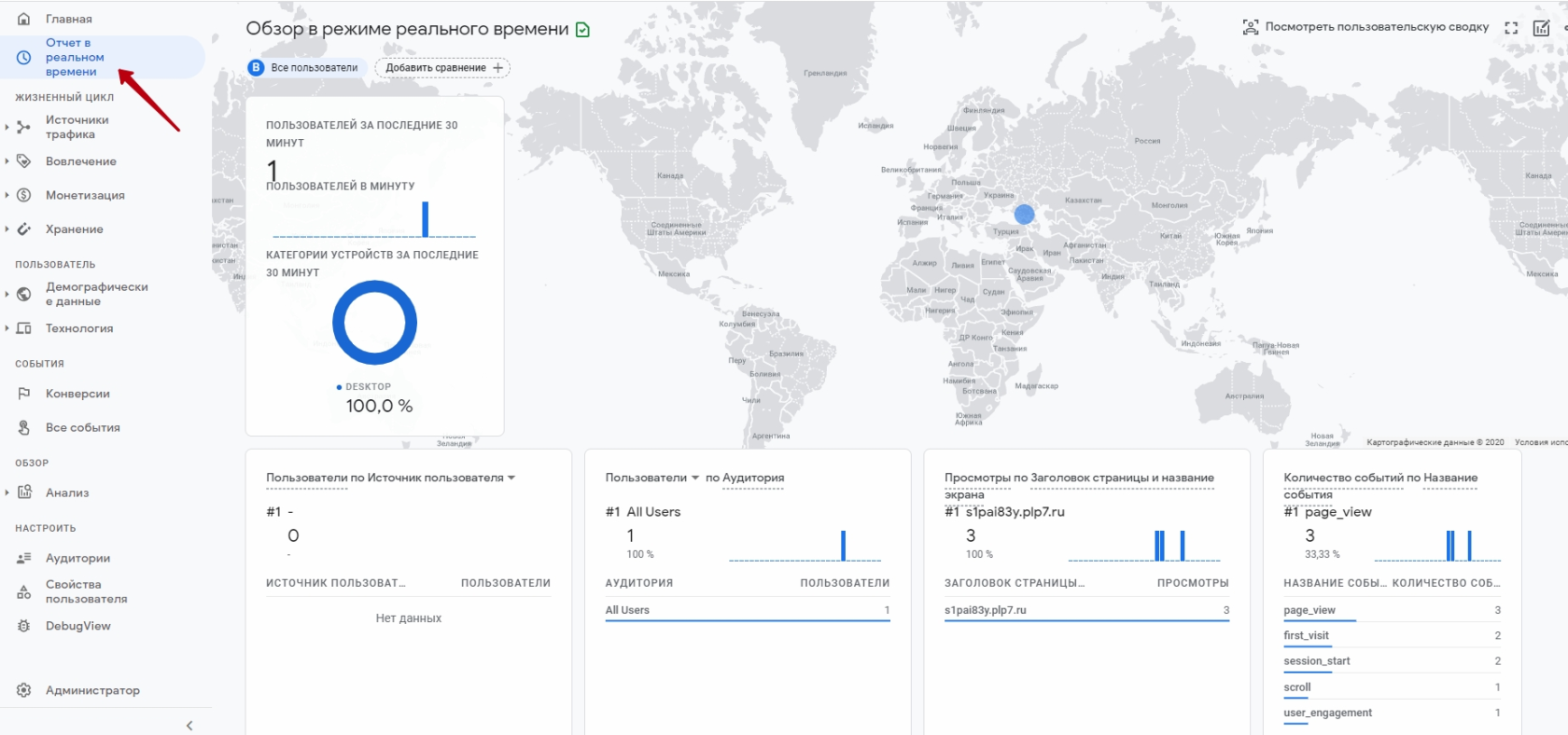
Task: Click the realtime report clock icon
Action: tap(24, 58)
